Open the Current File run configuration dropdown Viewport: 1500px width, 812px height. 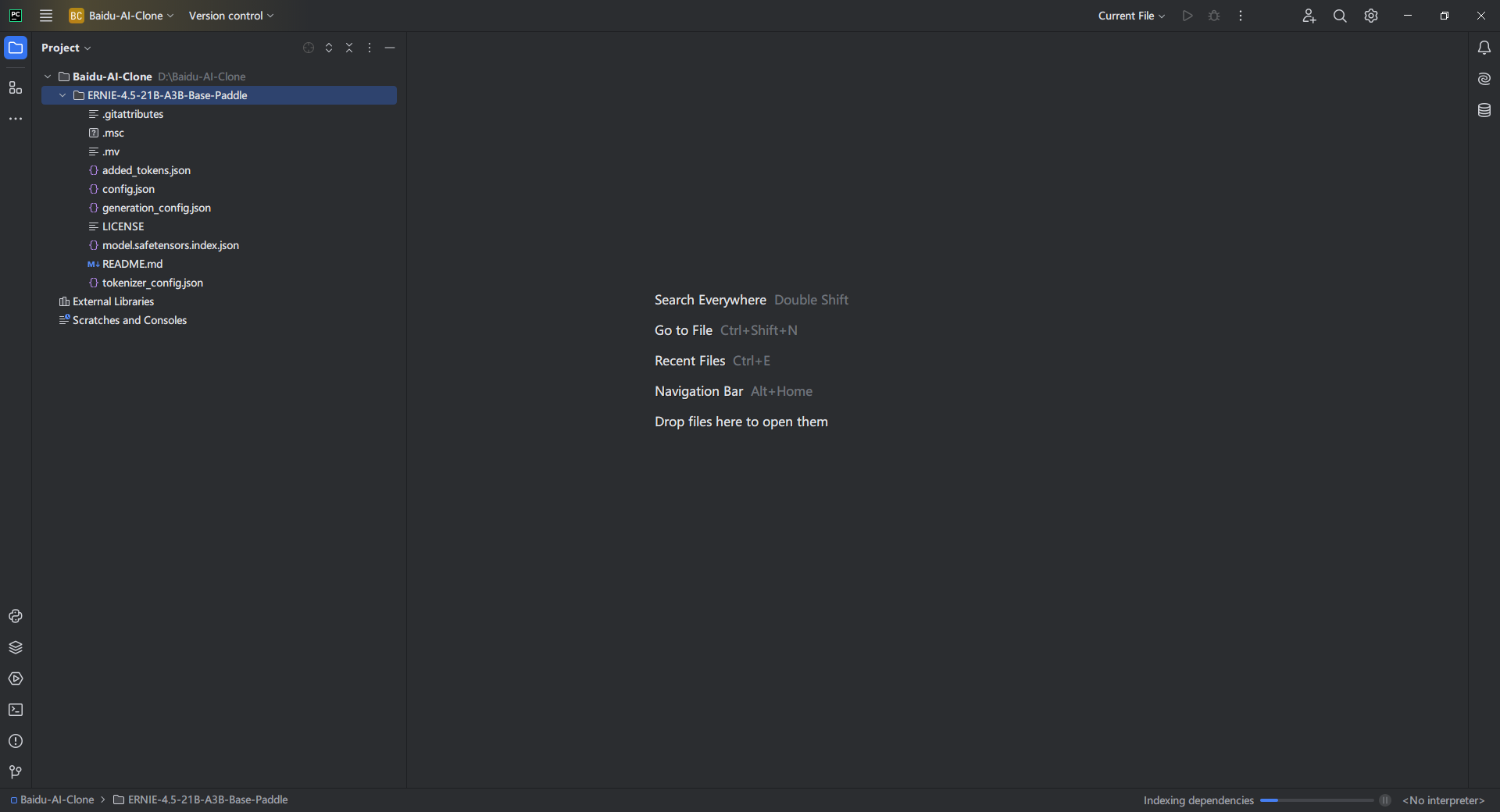pos(1131,16)
